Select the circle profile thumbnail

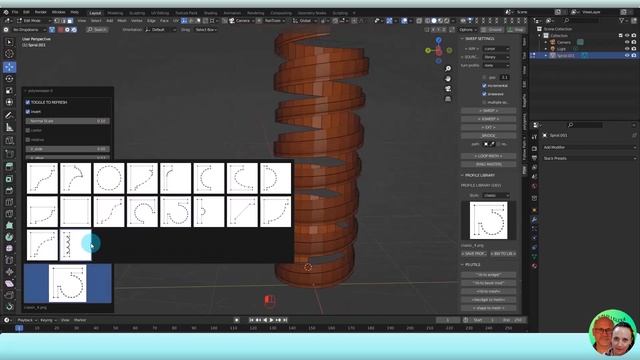pos(109,178)
